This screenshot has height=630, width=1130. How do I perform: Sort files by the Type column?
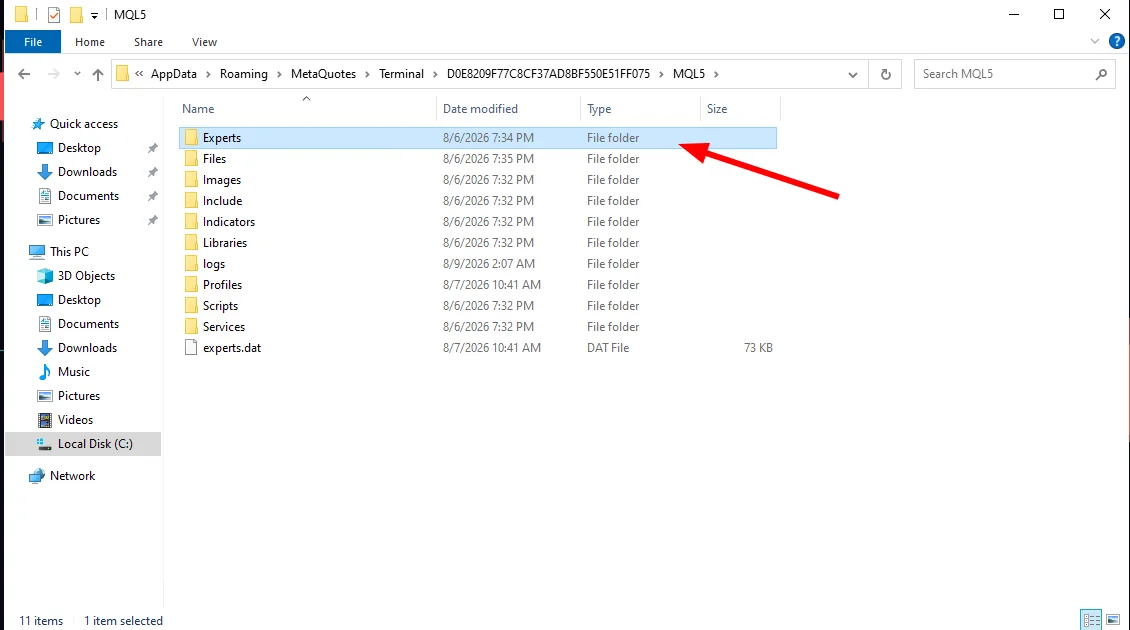pyautogui.click(x=640, y=109)
